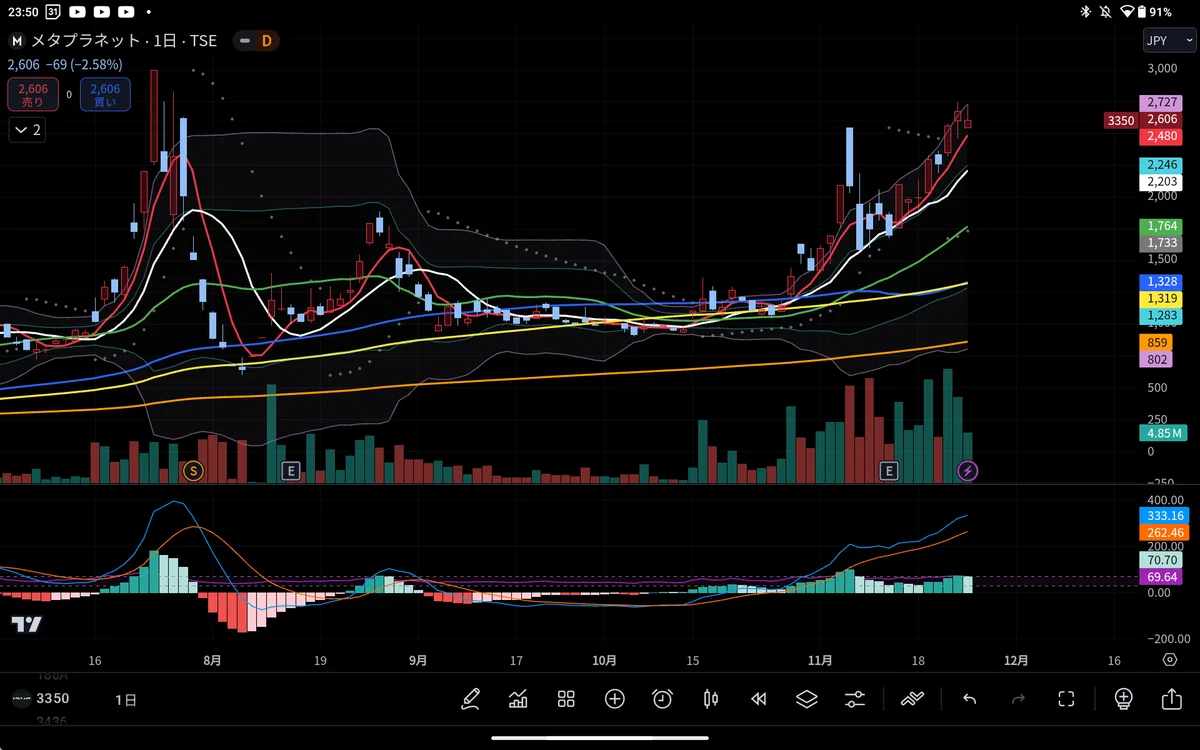Tap the 3350 price label on chart
Screen dimensions: 1200x750
coord(1120,120)
